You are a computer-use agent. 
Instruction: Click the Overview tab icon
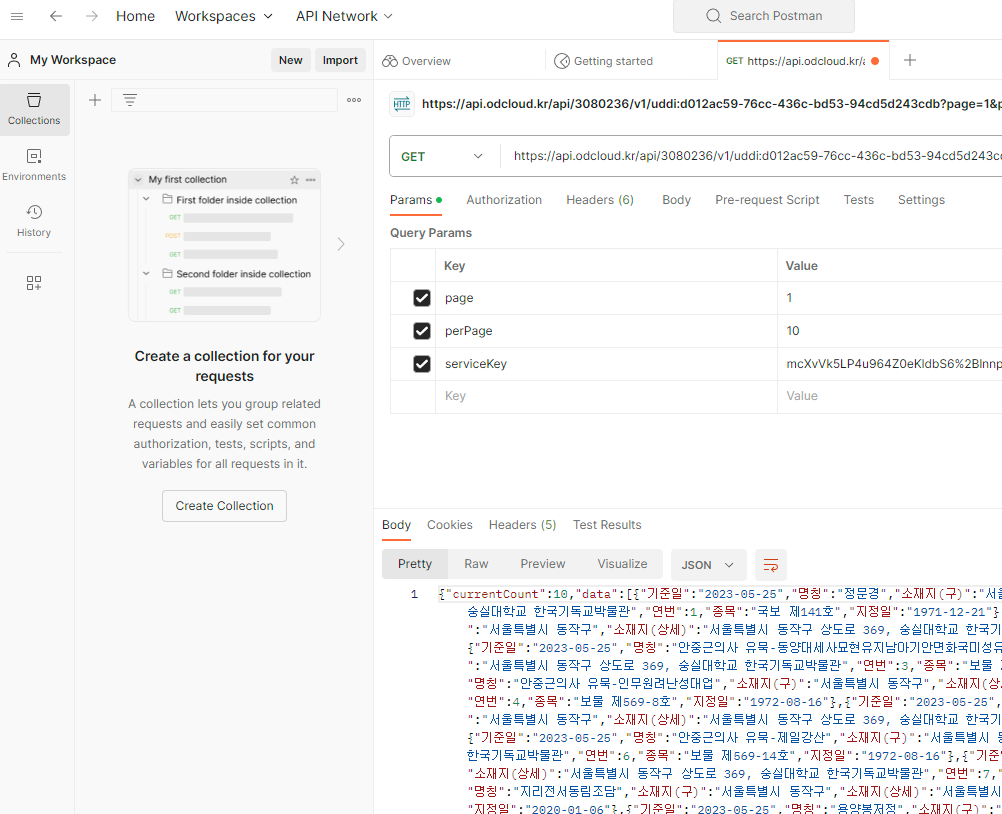point(390,61)
